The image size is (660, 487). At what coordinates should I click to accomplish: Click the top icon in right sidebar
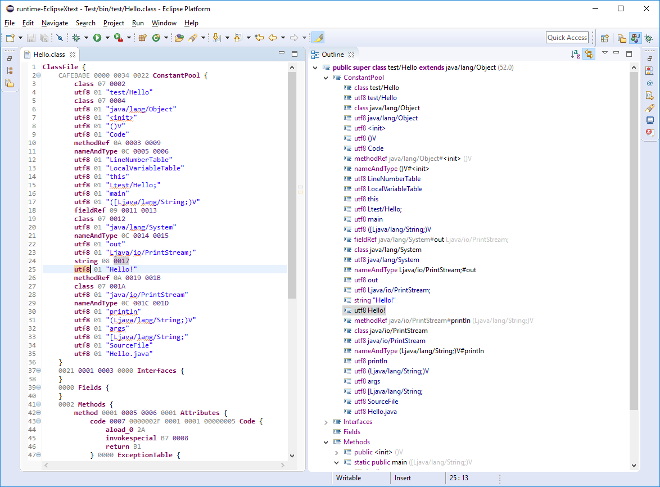(x=650, y=56)
